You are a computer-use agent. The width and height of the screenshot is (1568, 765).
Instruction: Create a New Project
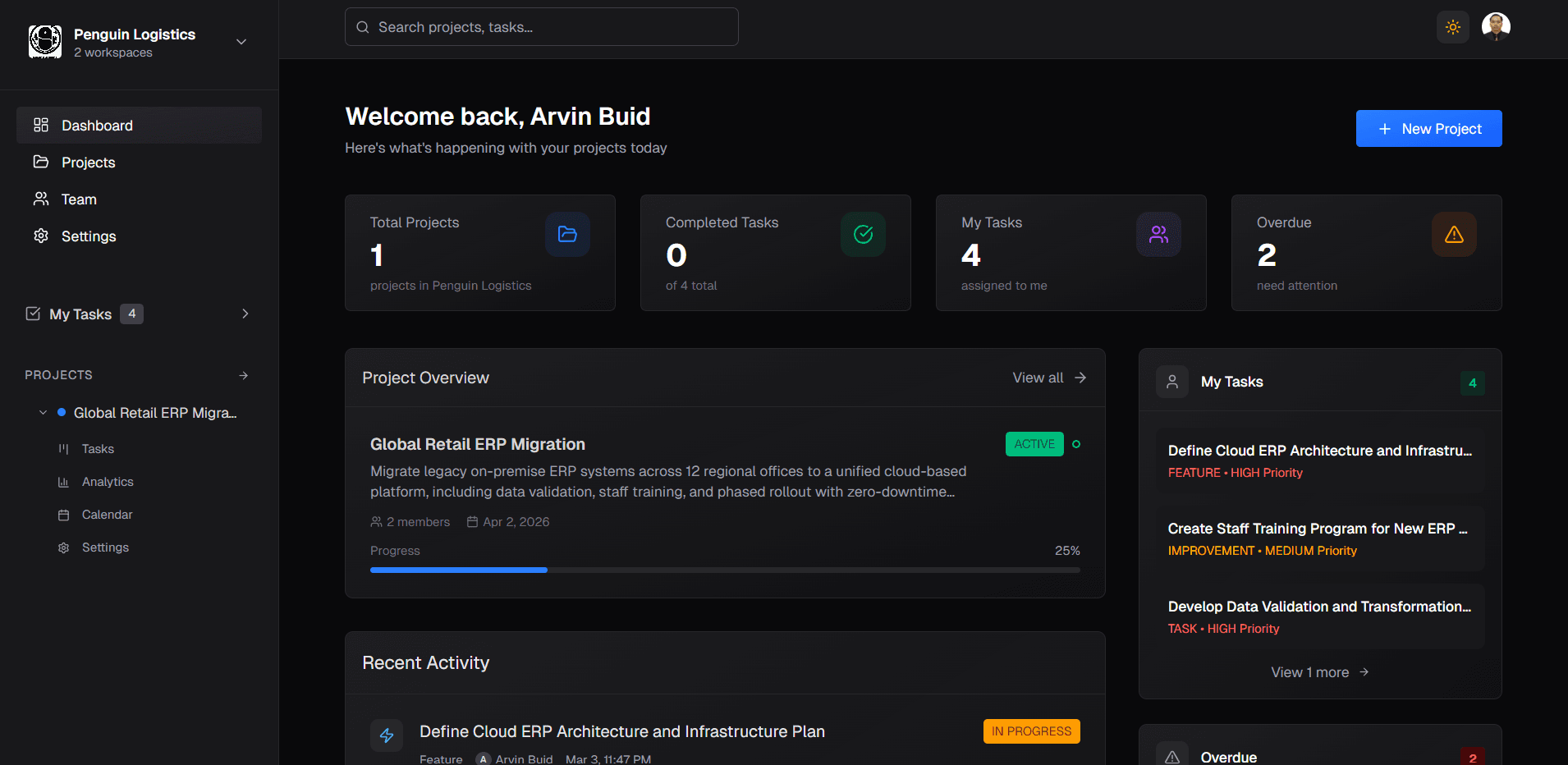click(x=1428, y=129)
